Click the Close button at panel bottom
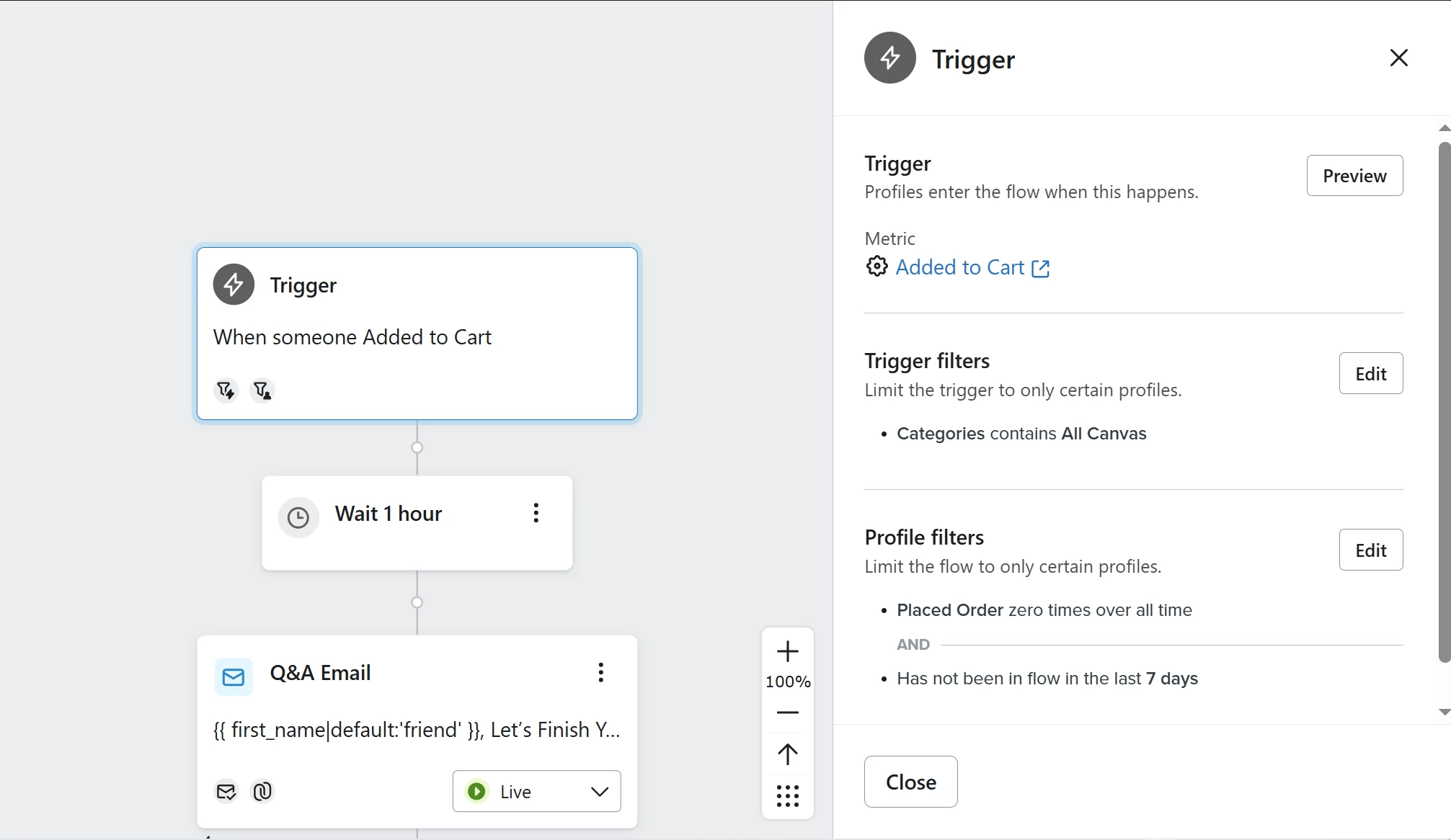This screenshot has width=1451, height=840. (x=911, y=782)
